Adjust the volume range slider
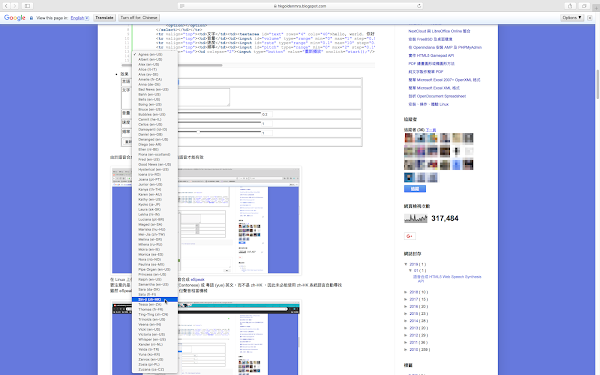Viewport: 600px width, 375px height. tap(219, 113)
